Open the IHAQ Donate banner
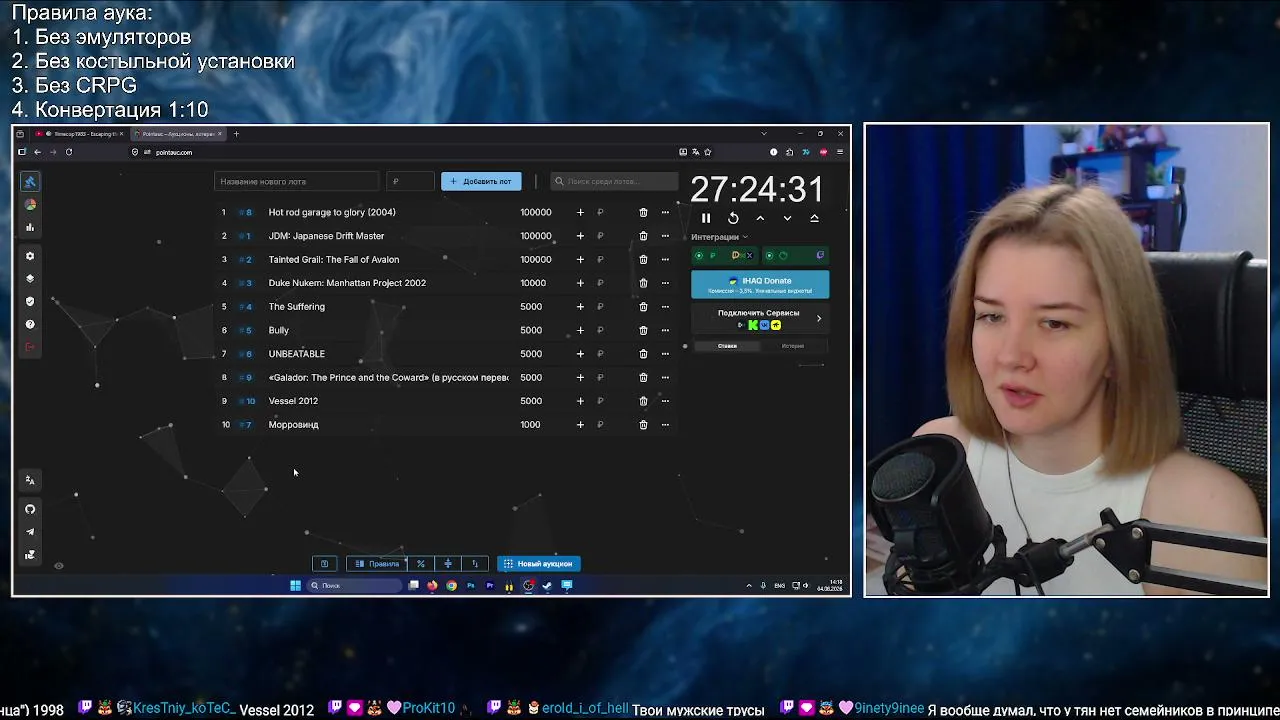The image size is (1280, 720). [x=760, y=285]
